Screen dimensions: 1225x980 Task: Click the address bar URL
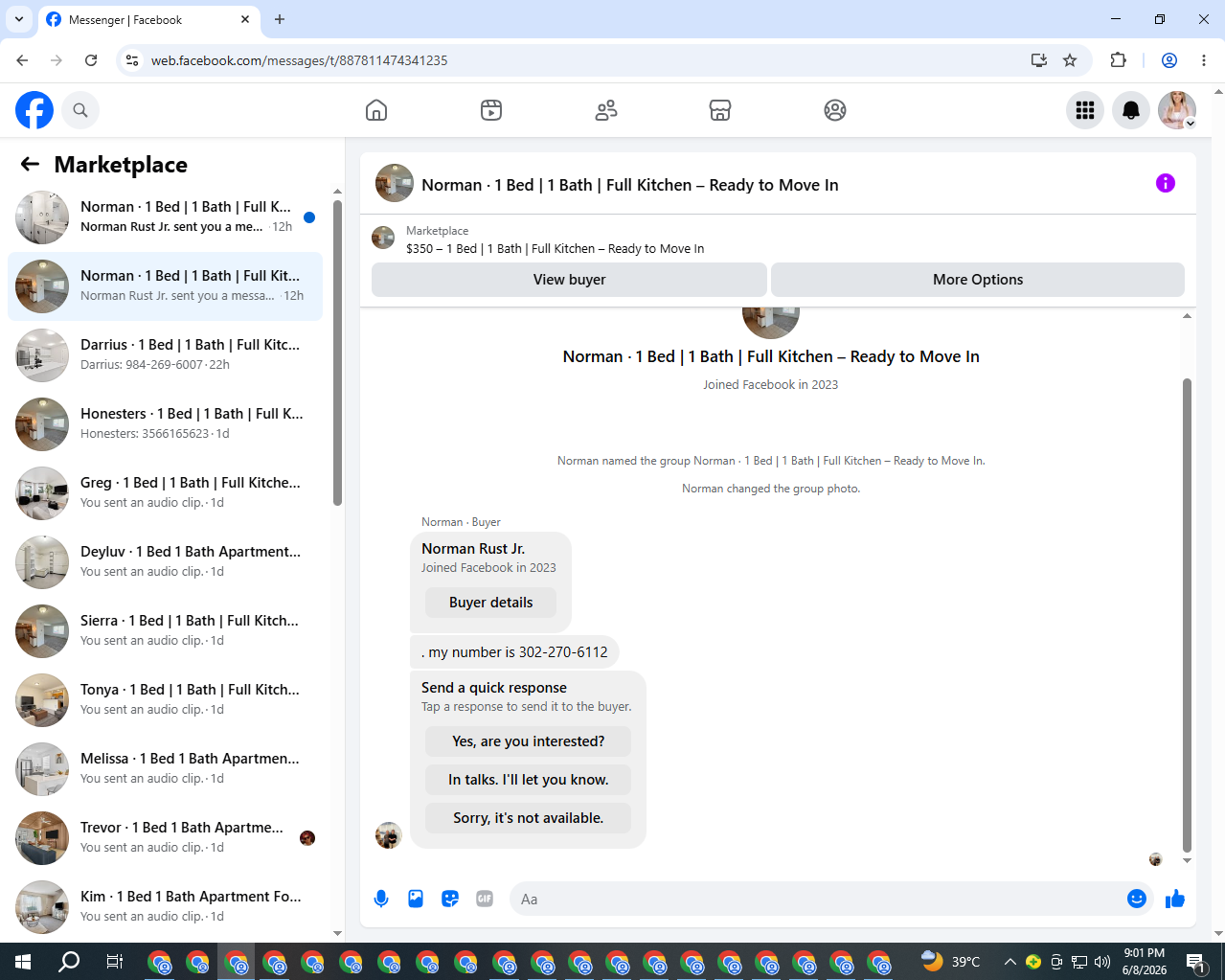coord(299,60)
